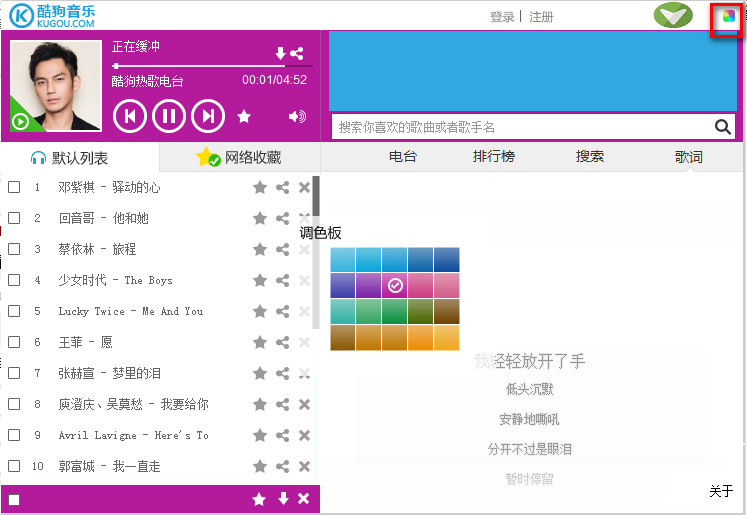Download selected songs in bottom bar
The height and width of the screenshot is (515, 747).
(x=283, y=498)
